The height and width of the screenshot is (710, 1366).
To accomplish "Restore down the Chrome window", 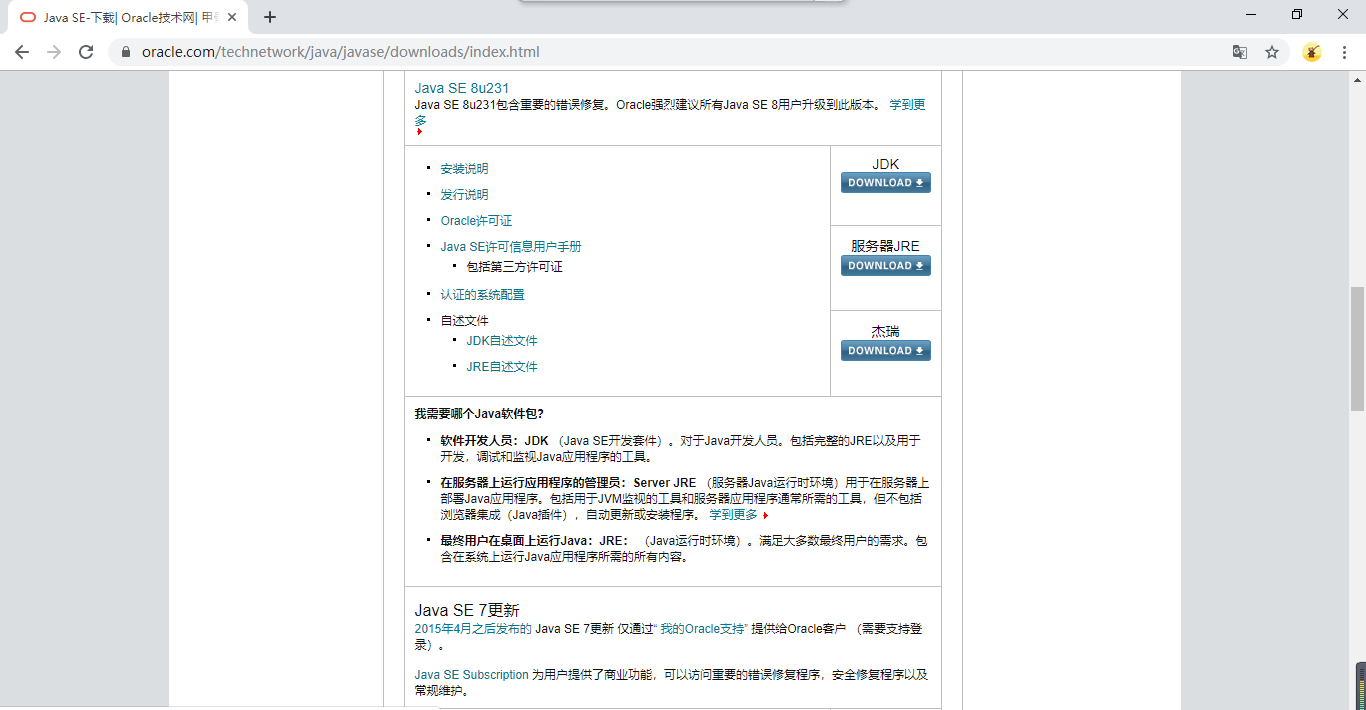I will click(1297, 14).
